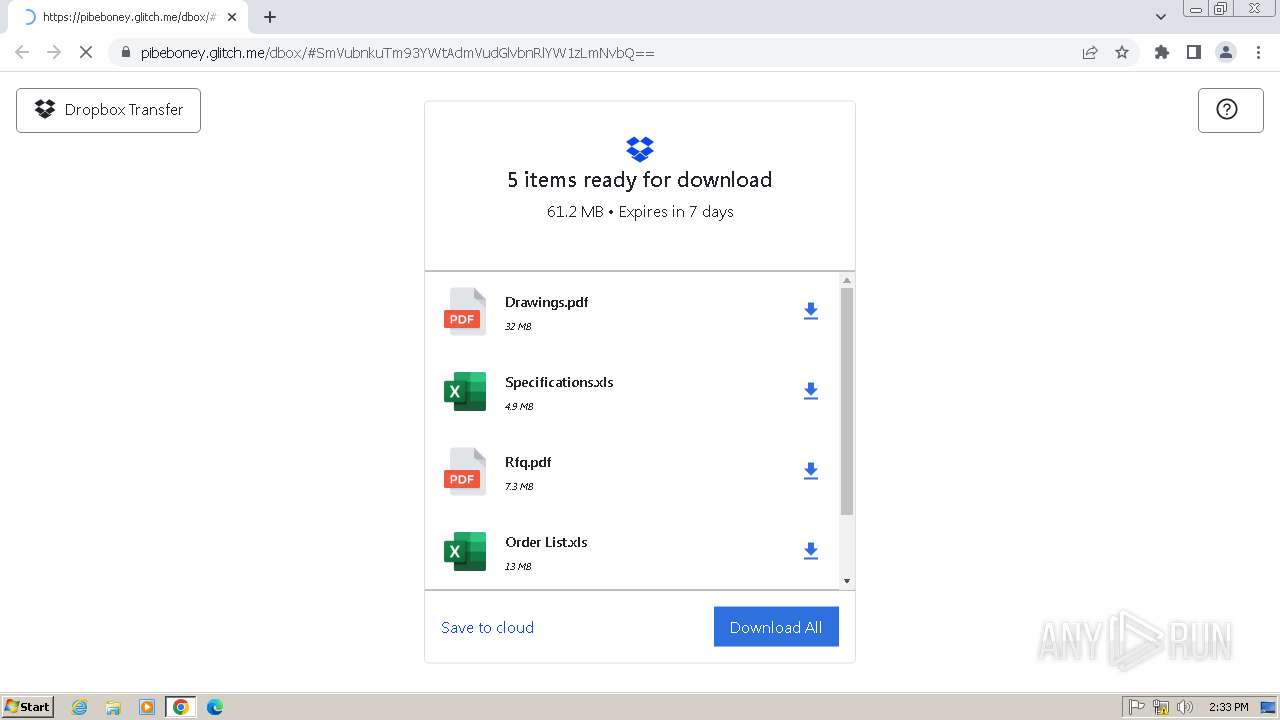The image size is (1280, 720).
Task: Click the file list scroll up arrow
Action: pyautogui.click(x=847, y=280)
